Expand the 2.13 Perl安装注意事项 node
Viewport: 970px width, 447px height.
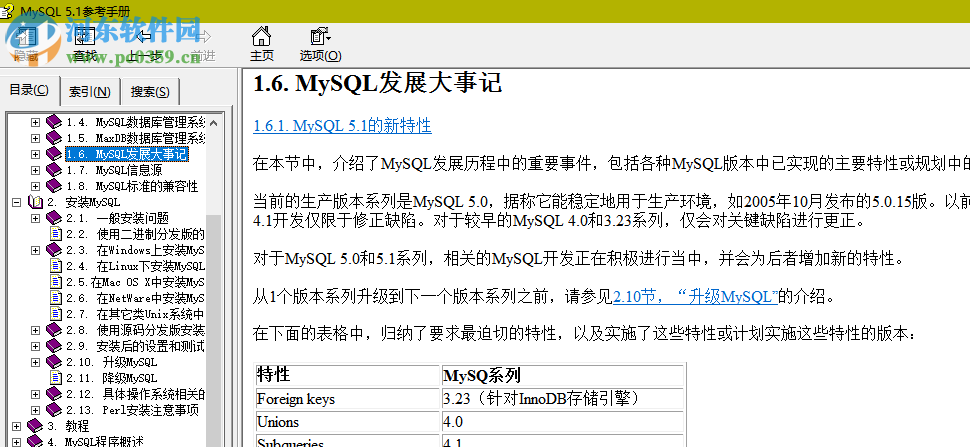pyautogui.click(x=35, y=411)
